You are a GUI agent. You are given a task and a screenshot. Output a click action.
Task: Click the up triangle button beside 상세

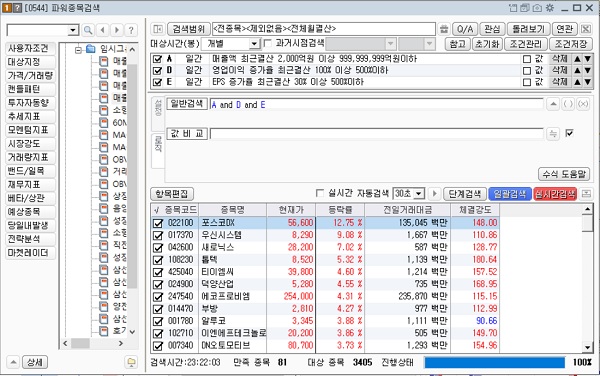(x=13, y=362)
